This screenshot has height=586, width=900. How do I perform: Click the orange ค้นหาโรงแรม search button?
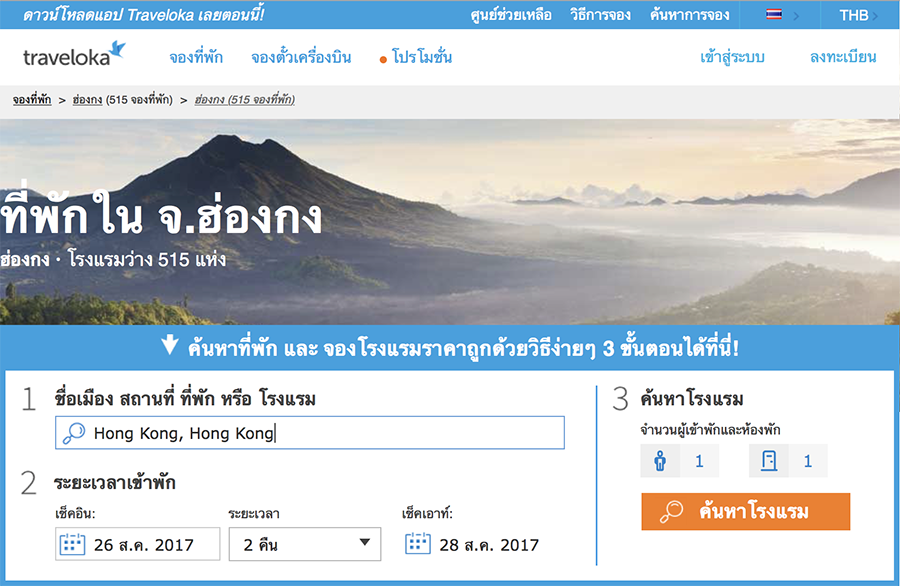tap(746, 511)
